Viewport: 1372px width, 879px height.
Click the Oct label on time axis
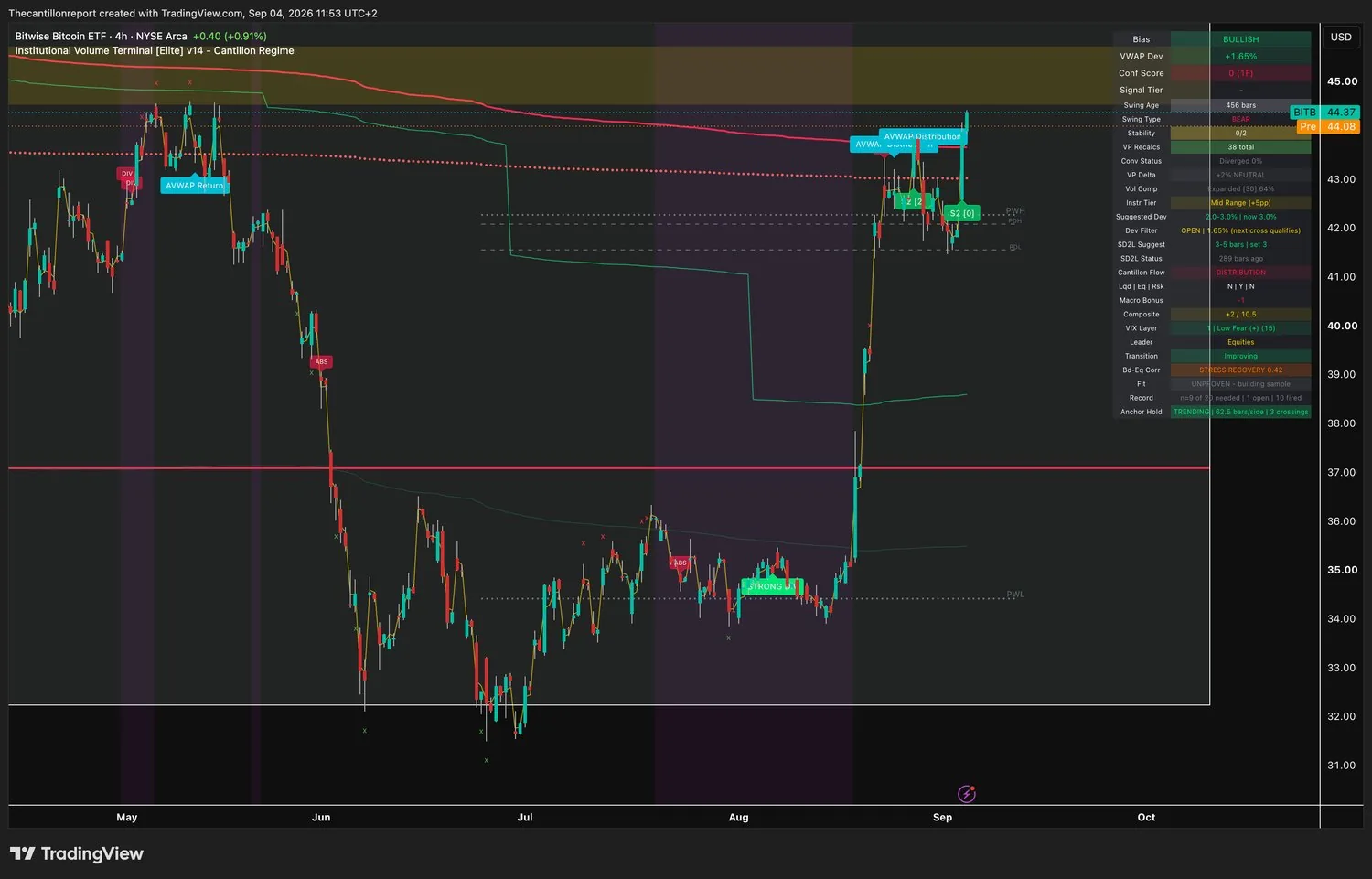point(1146,818)
